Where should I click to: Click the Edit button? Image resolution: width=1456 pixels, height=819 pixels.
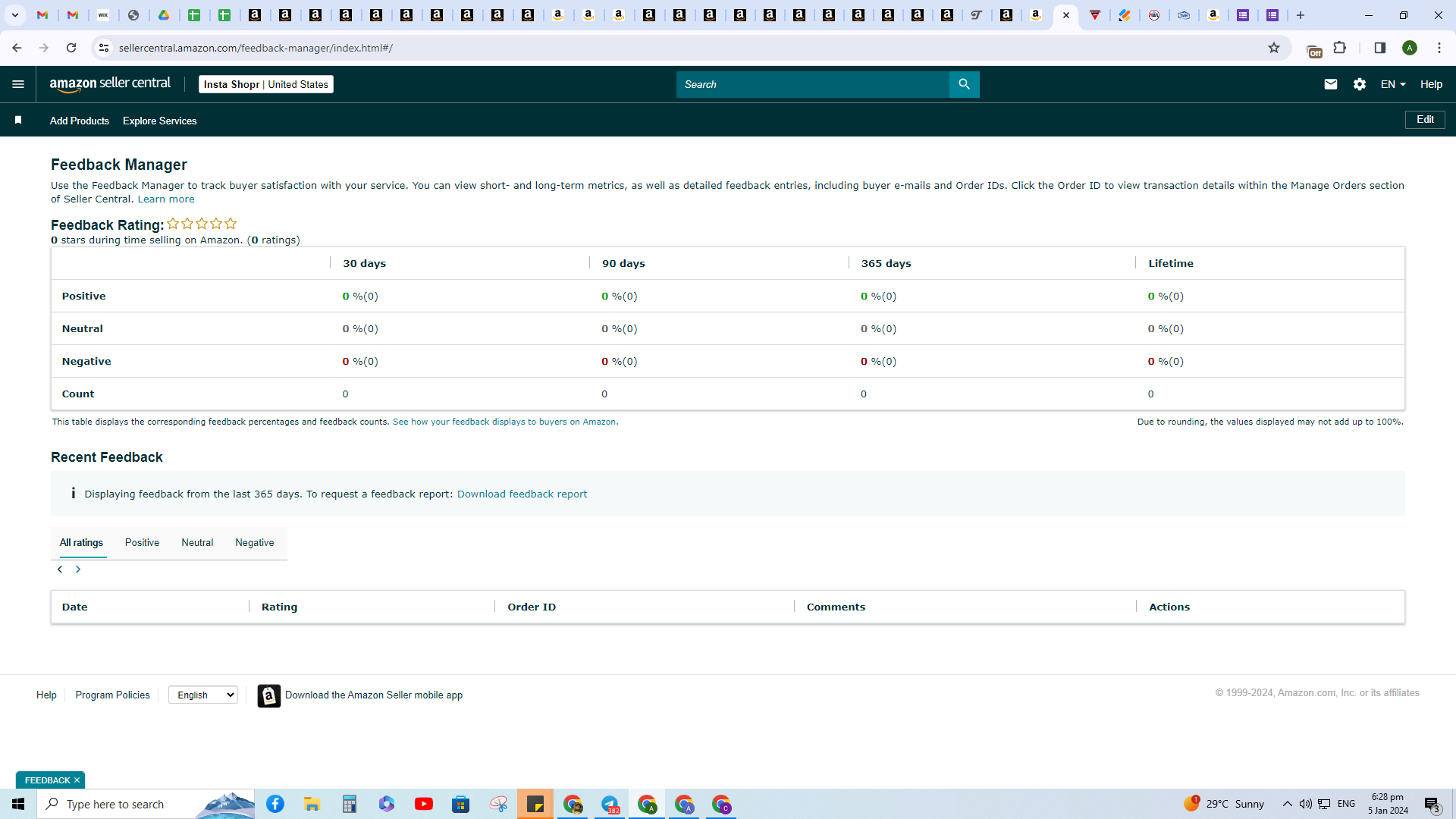(1425, 120)
